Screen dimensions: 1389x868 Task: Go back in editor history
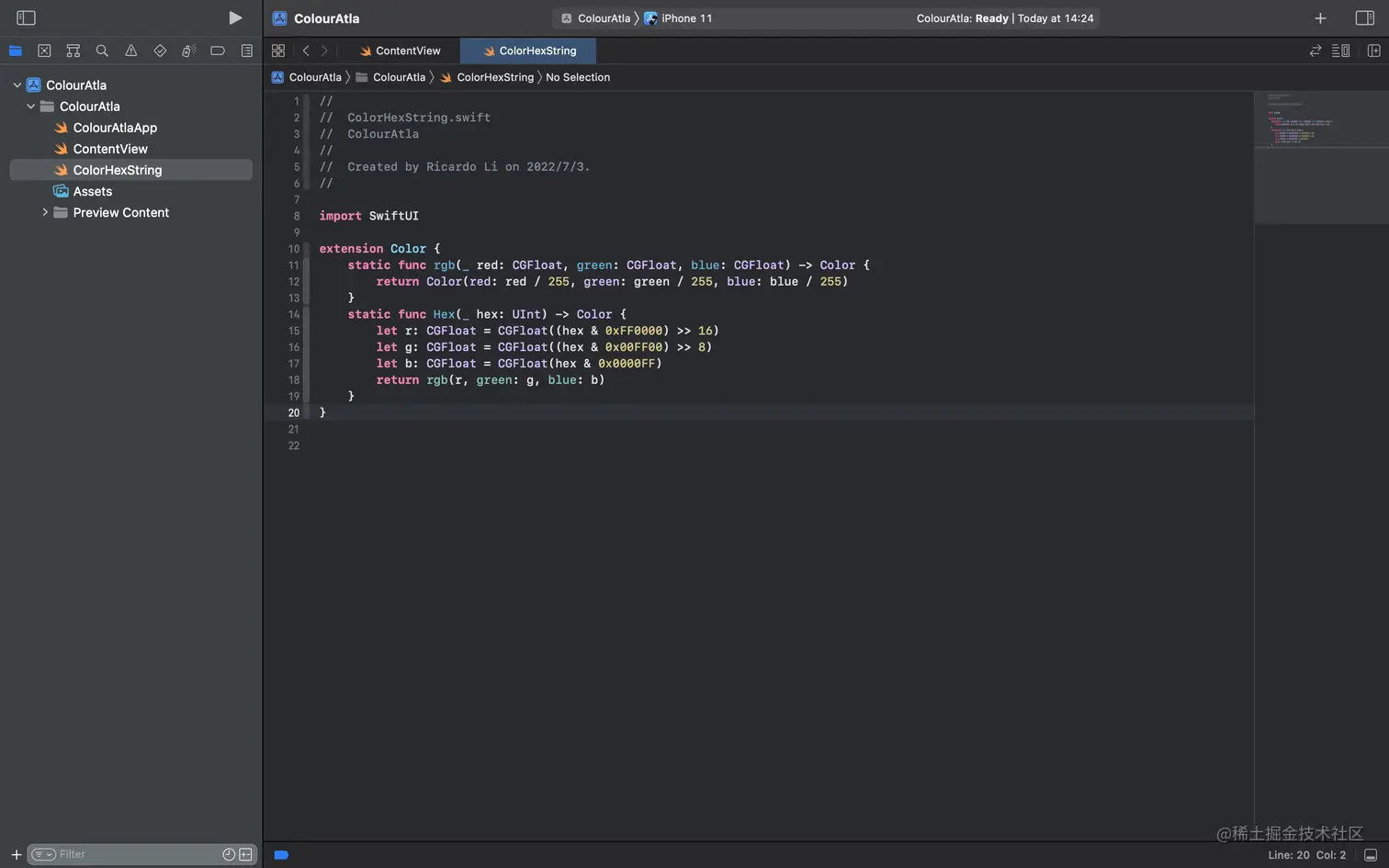306,51
